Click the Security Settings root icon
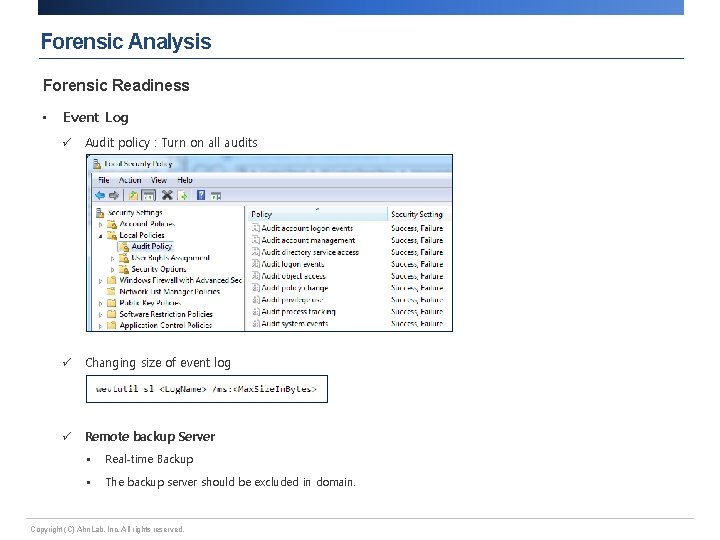 [100, 213]
